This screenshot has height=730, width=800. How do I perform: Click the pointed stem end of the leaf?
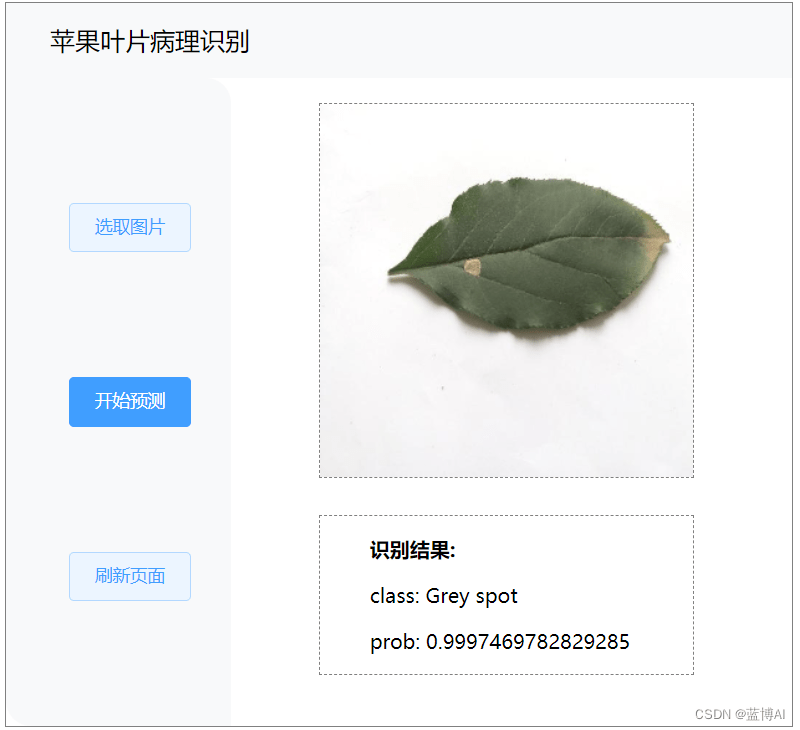394,270
